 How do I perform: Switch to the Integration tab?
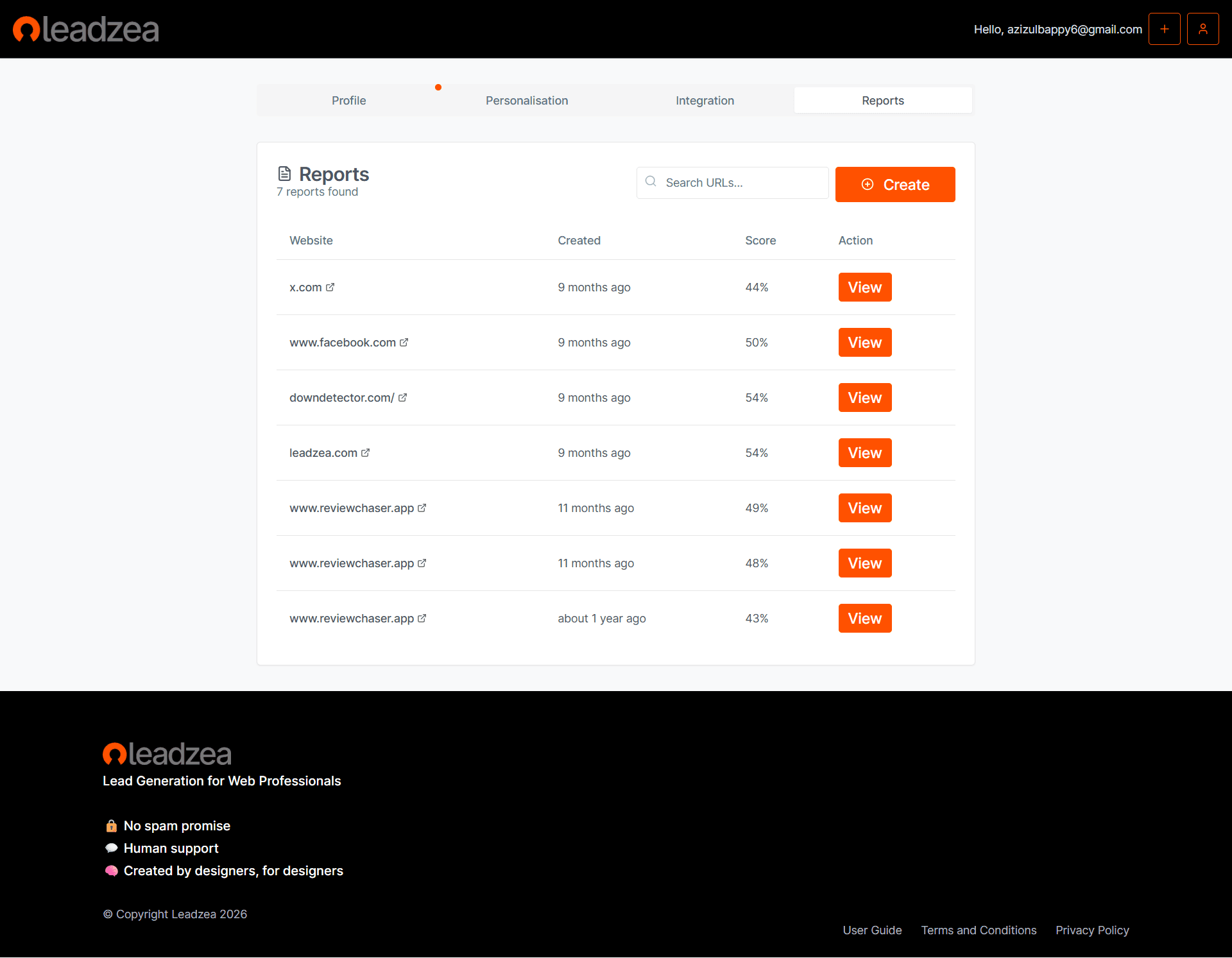705,101
